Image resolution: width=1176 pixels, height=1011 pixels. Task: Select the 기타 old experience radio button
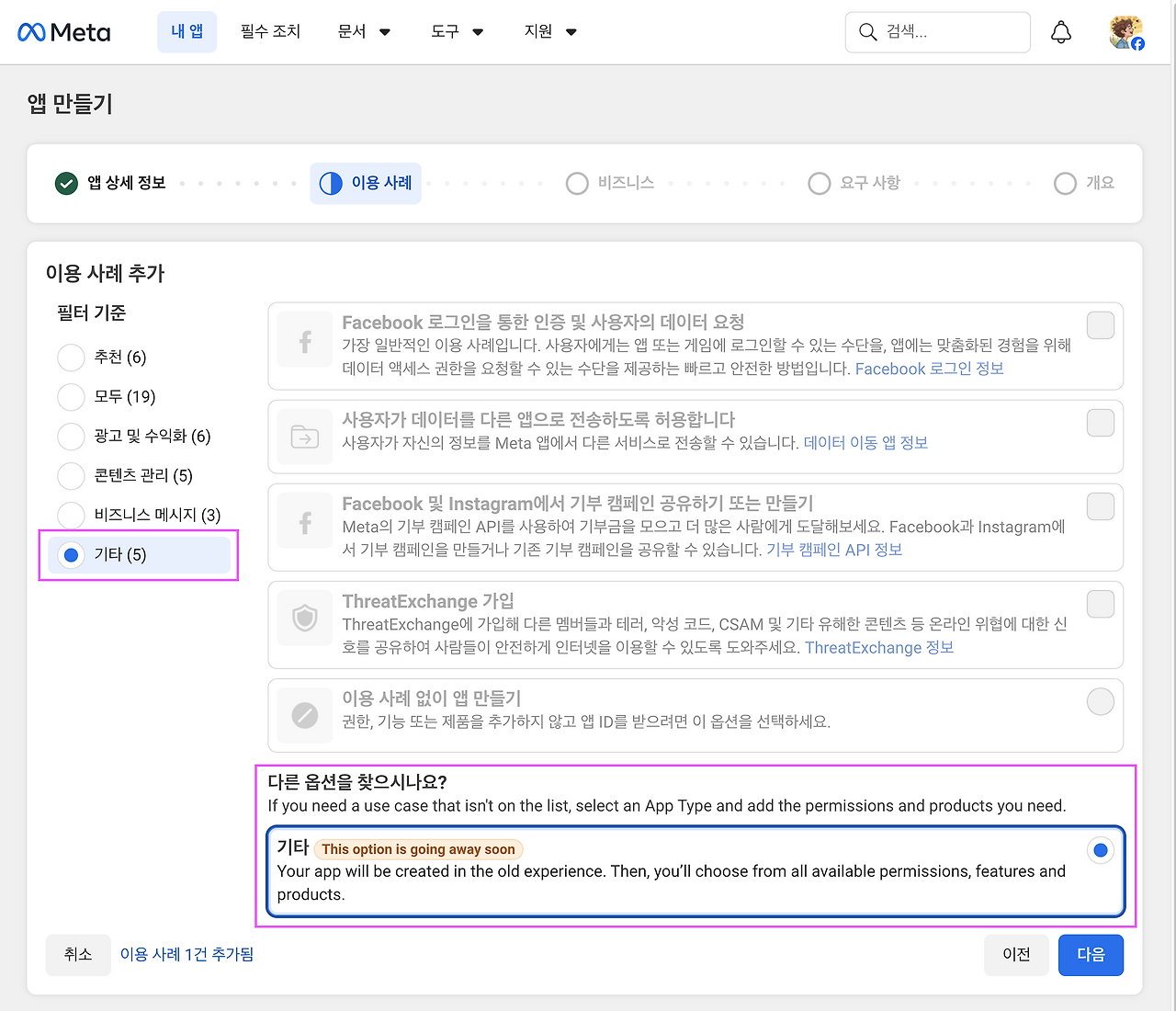pyautogui.click(x=1101, y=850)
